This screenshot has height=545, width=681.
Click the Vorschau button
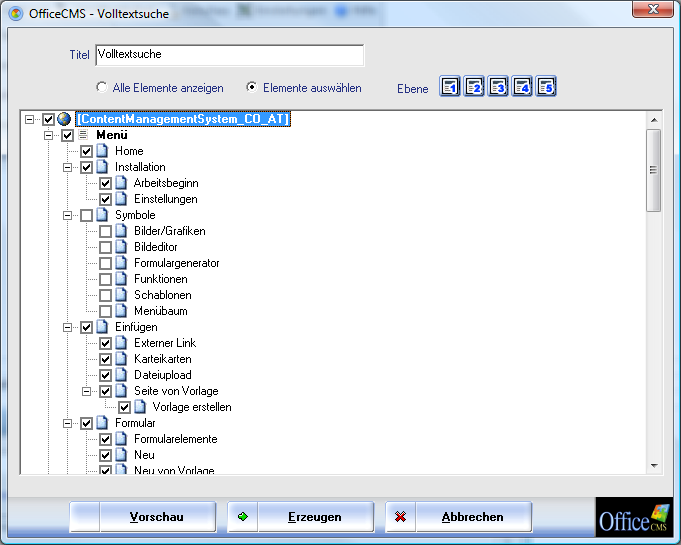tap(143, 517)
